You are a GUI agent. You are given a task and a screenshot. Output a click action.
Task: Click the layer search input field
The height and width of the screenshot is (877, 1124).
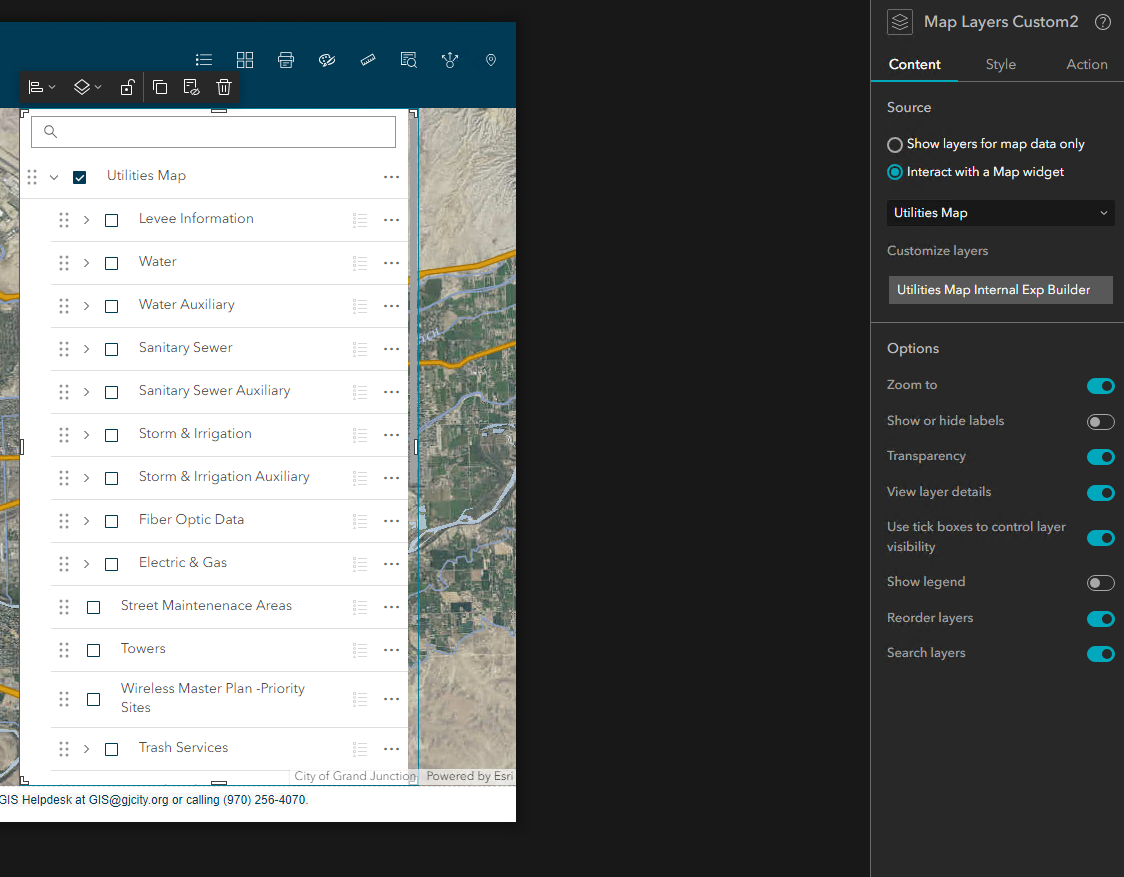click(x=214, y=132)
